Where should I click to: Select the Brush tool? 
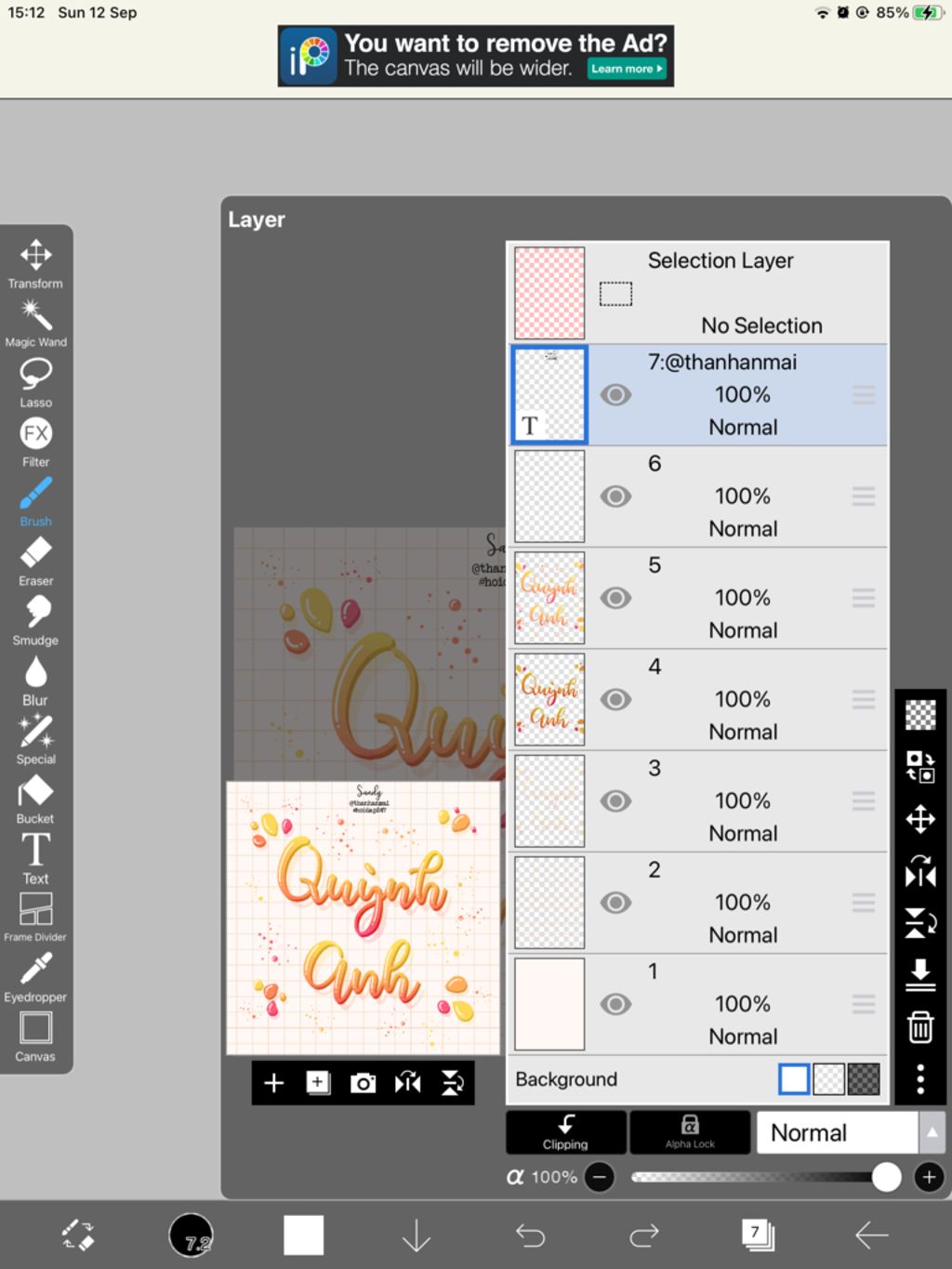[x=35, y=502]
